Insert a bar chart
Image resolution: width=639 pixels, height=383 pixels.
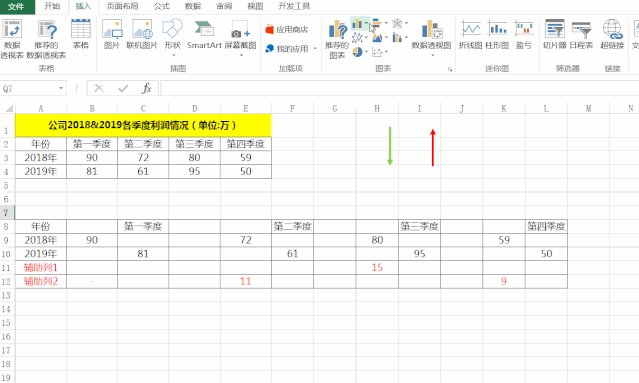[377, 24]
